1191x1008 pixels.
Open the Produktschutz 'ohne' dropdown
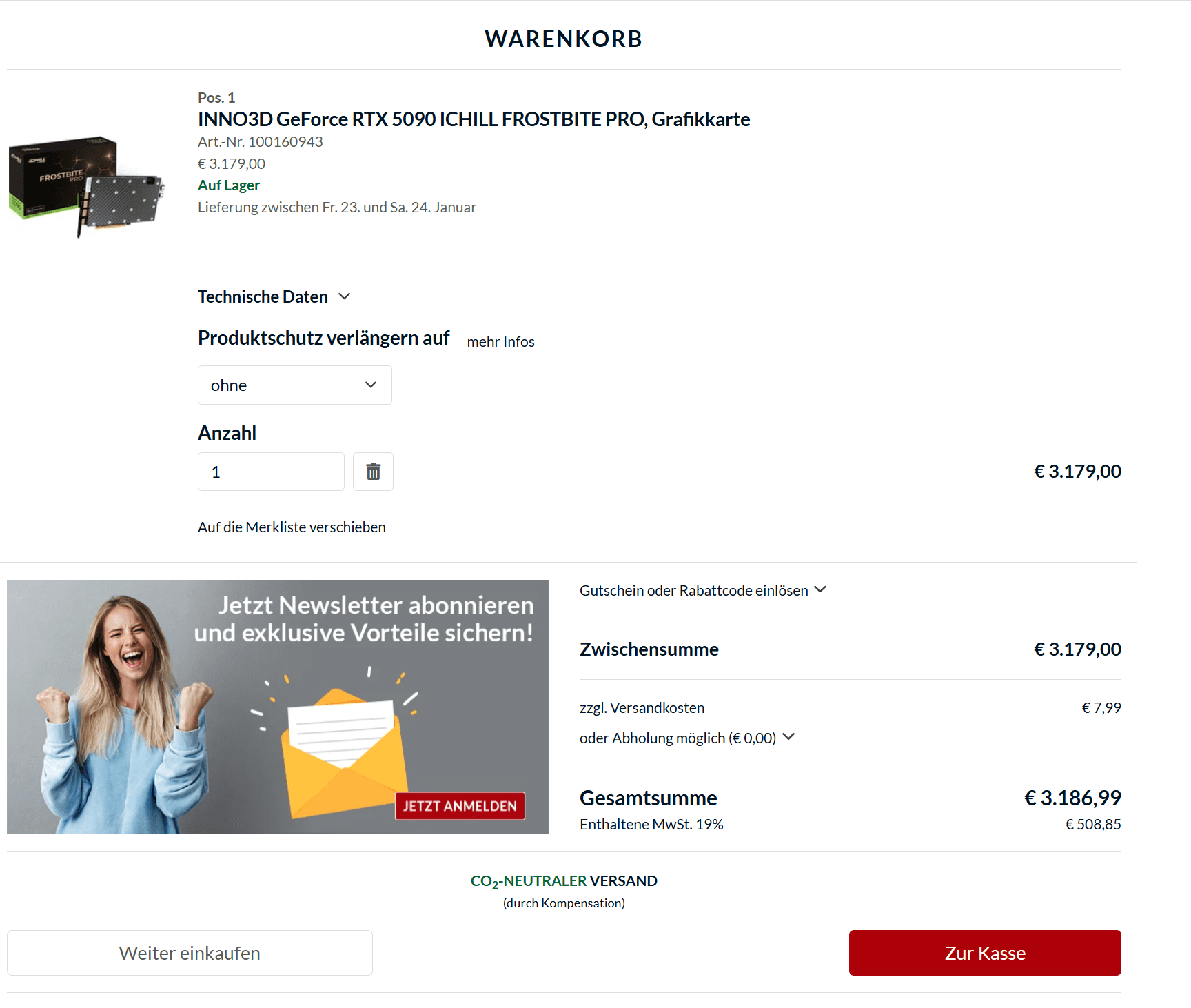click(x=294, y=385)
